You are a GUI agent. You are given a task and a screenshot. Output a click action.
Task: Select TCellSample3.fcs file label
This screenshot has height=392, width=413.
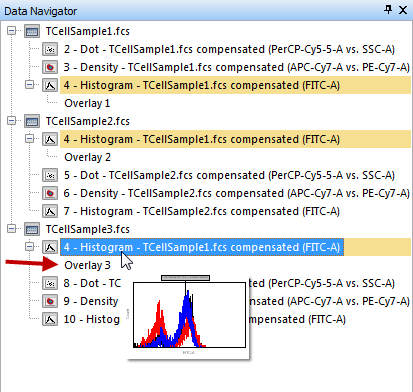tap(88, 229)
